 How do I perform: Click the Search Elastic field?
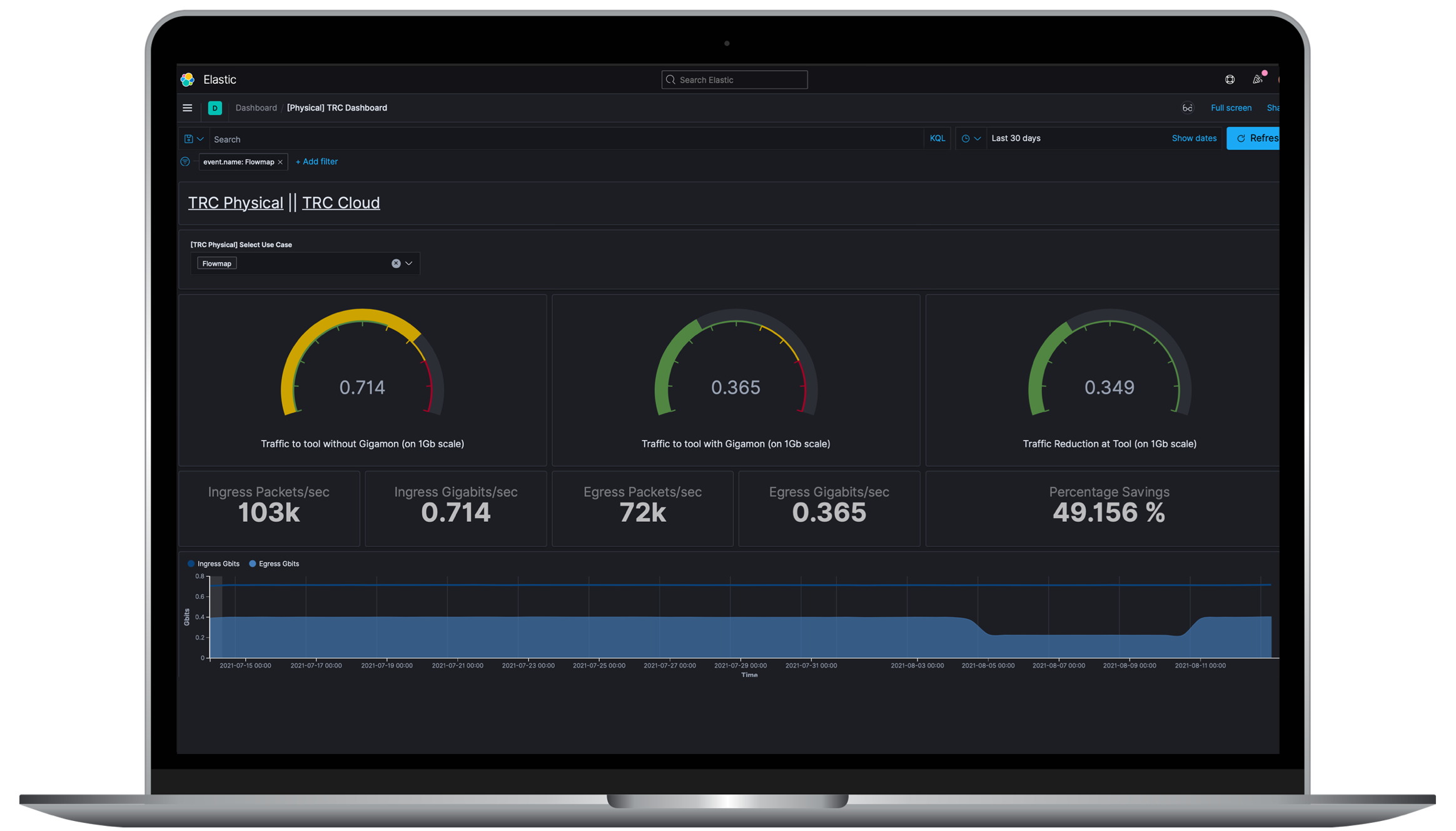click(x=734, y=79)
